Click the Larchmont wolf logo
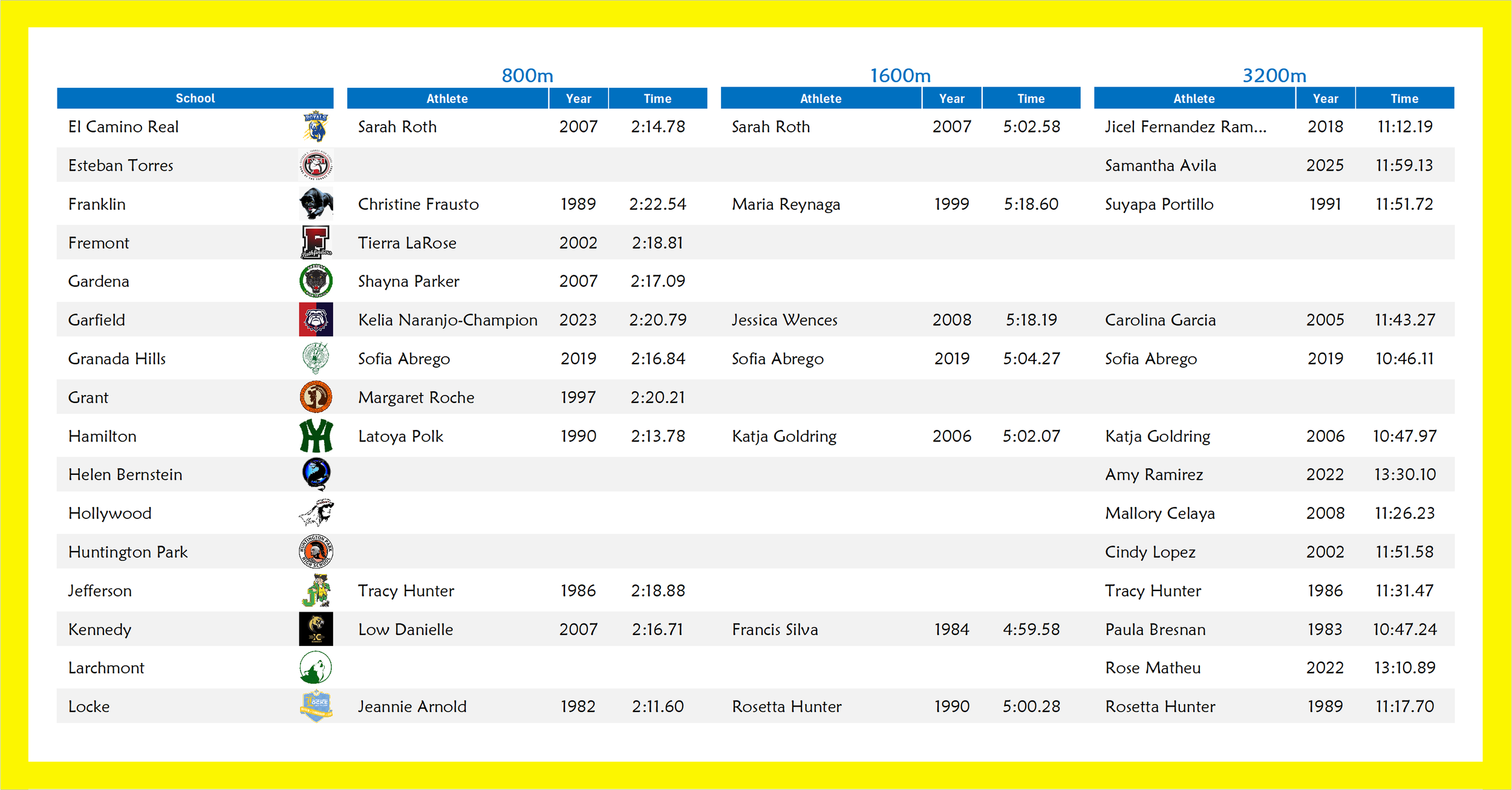 click(316, 668)
